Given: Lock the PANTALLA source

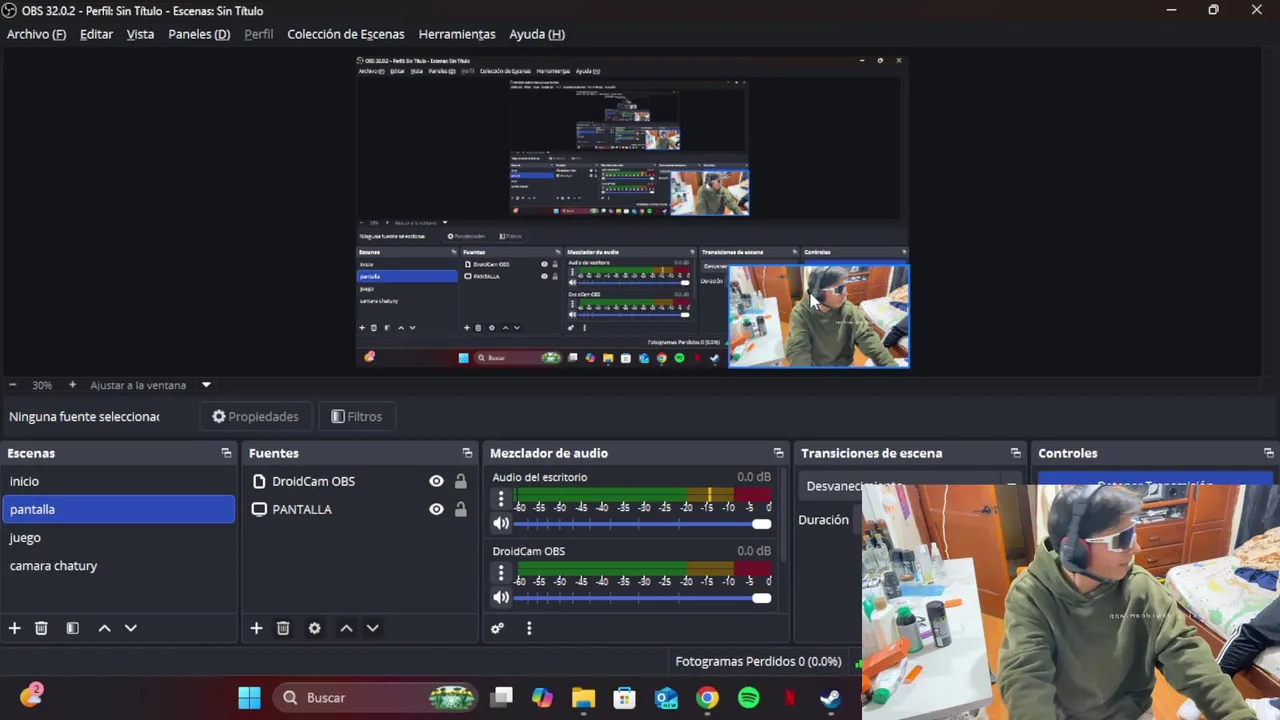Looking at the screenshot, I should pos(460,509).
